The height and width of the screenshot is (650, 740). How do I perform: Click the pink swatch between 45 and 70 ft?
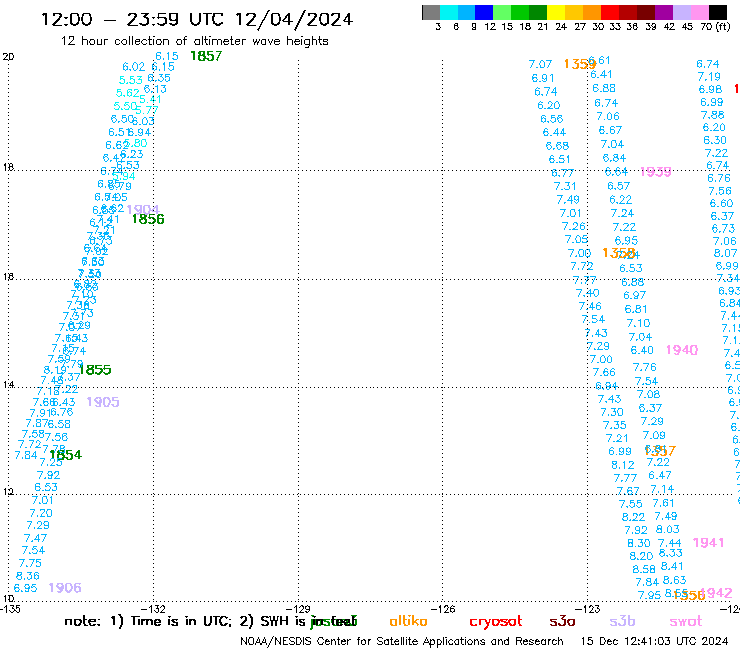click(699, 12)
